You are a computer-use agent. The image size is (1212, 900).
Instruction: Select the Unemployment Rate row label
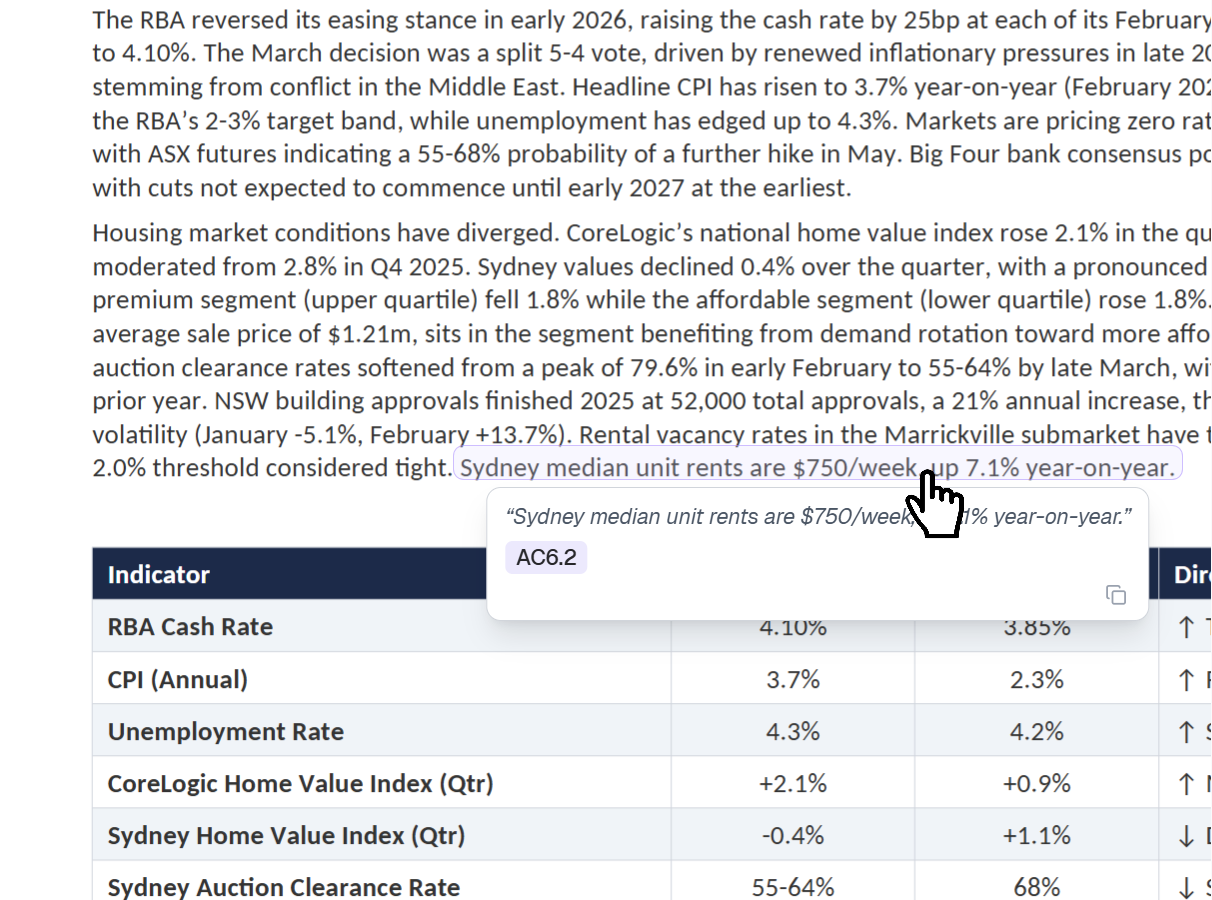point(225,732)
